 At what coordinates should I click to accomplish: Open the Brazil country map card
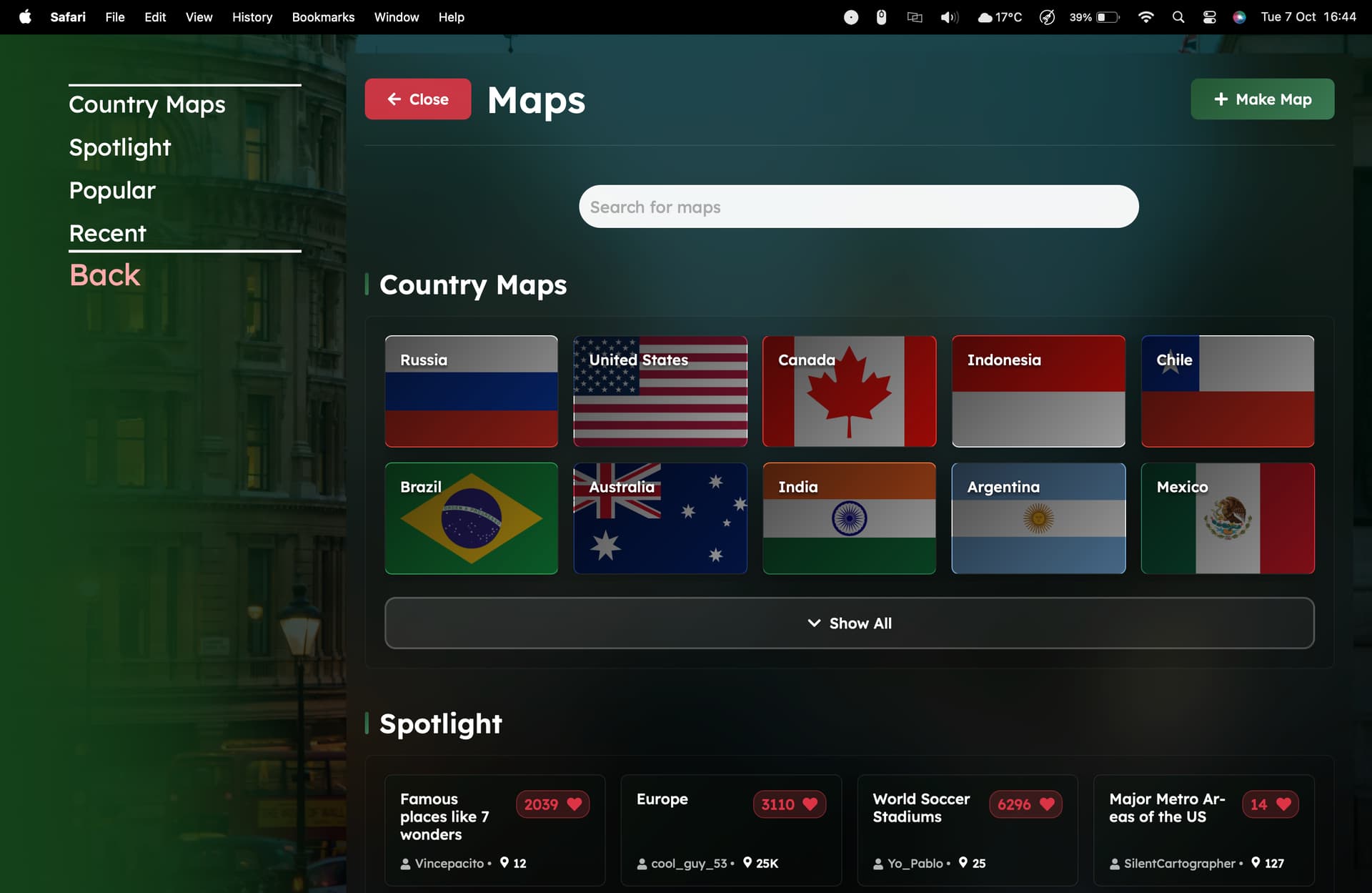pos(471,518)
